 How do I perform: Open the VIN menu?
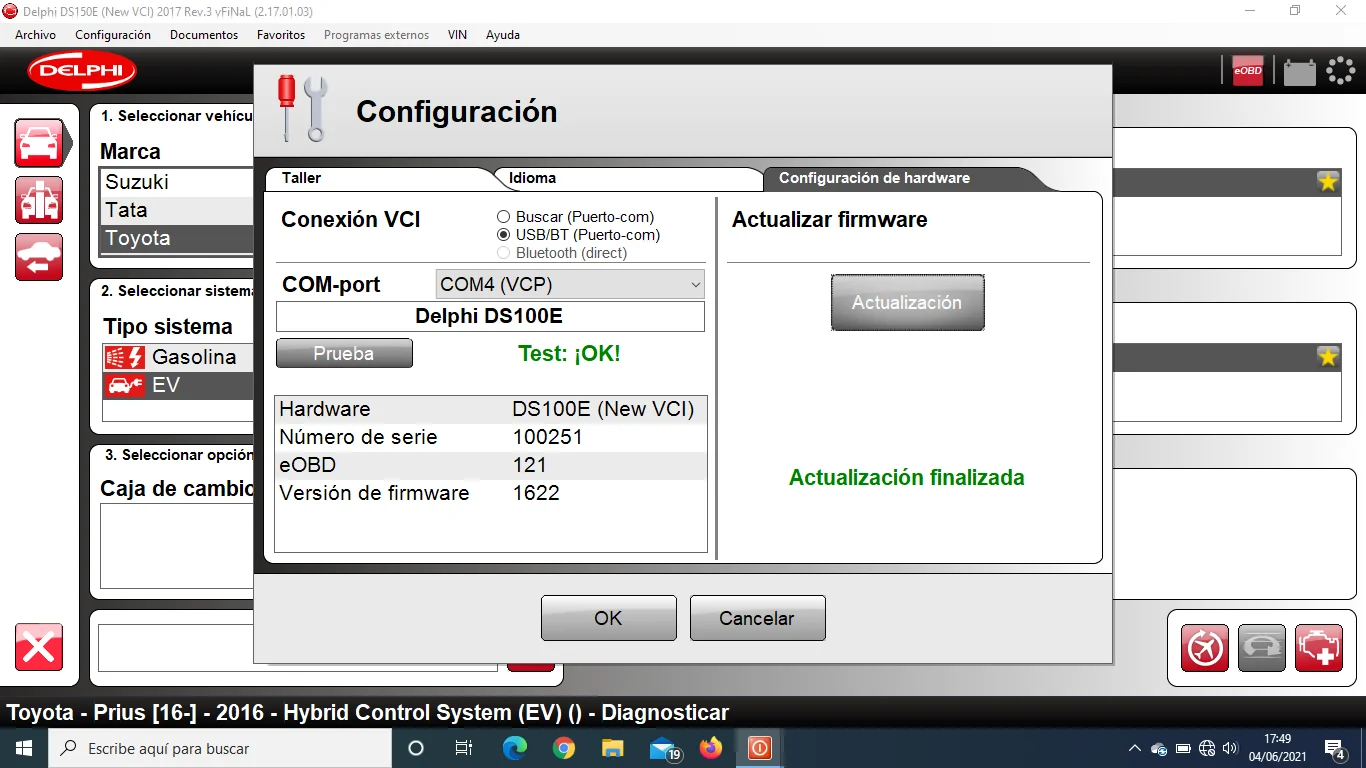pyautogui.click(x=457, y=35)
